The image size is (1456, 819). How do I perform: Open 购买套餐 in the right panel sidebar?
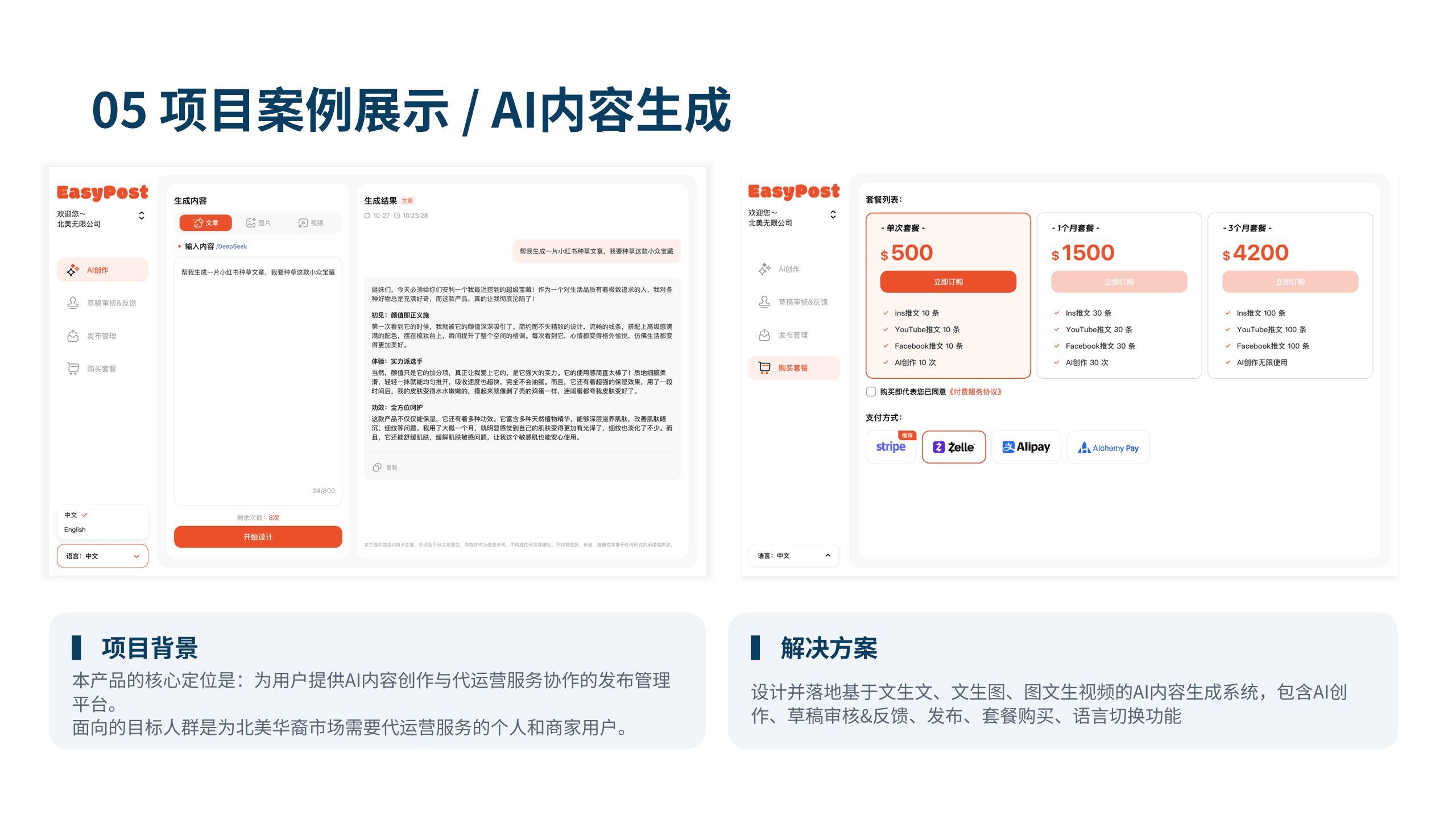794,367
